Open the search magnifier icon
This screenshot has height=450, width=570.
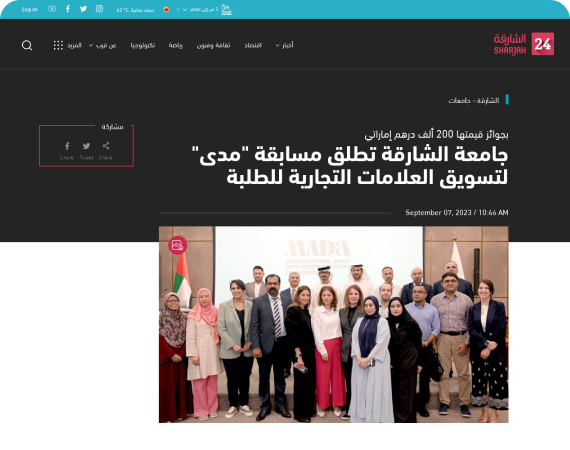(x=27, y=45)
